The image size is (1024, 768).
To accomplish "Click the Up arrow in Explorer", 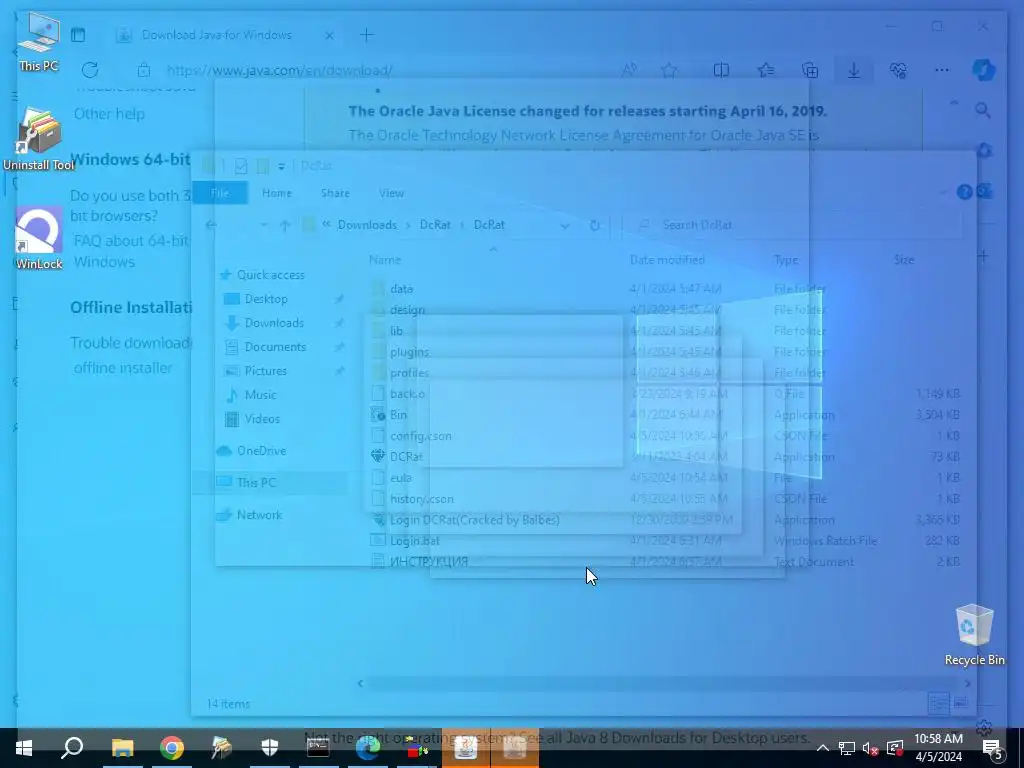I will click(285, 225).
